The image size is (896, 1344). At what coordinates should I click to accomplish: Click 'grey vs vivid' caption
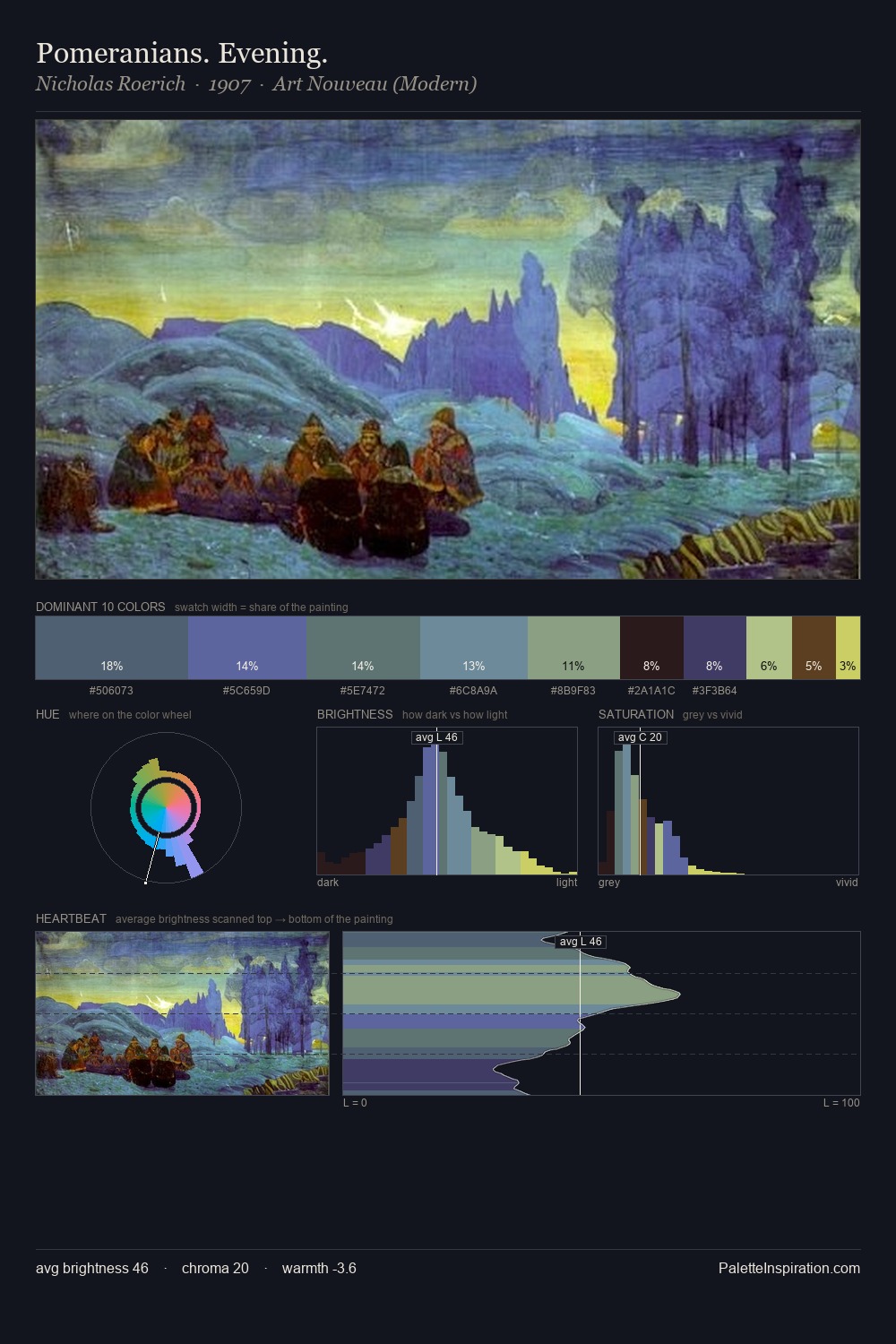pos(712,715)
